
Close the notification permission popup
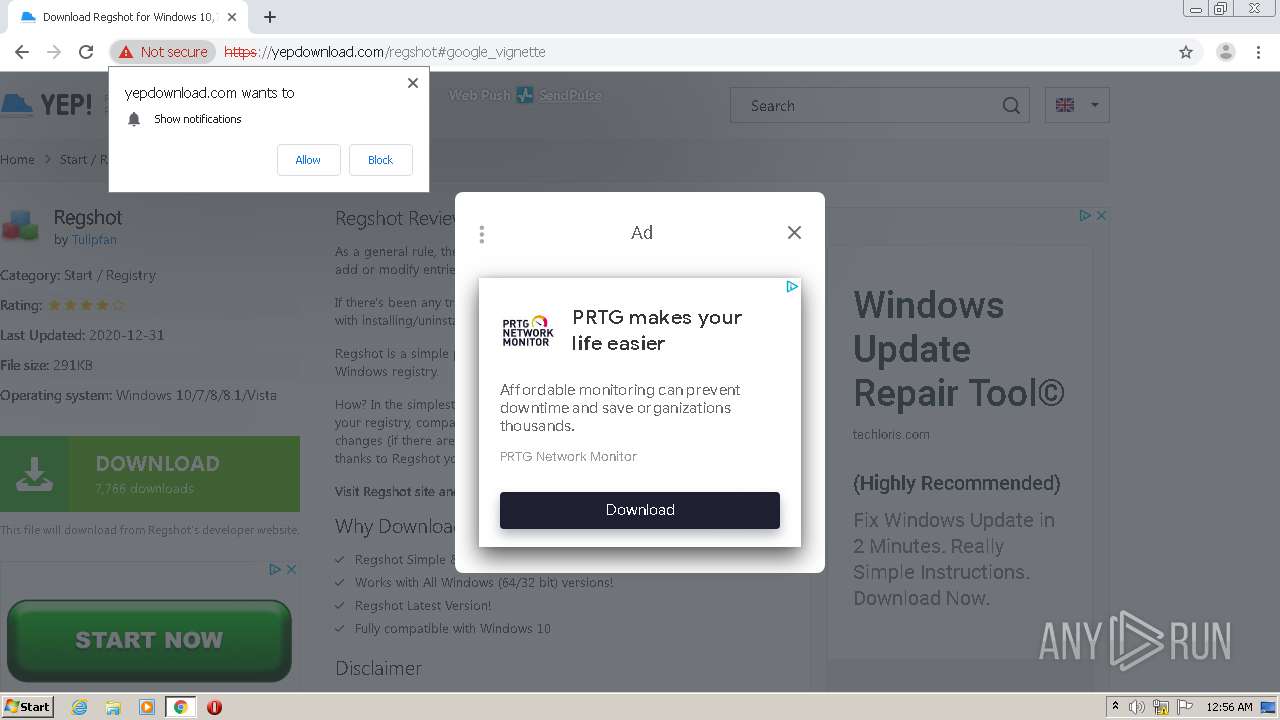click(x=413, y=83)
